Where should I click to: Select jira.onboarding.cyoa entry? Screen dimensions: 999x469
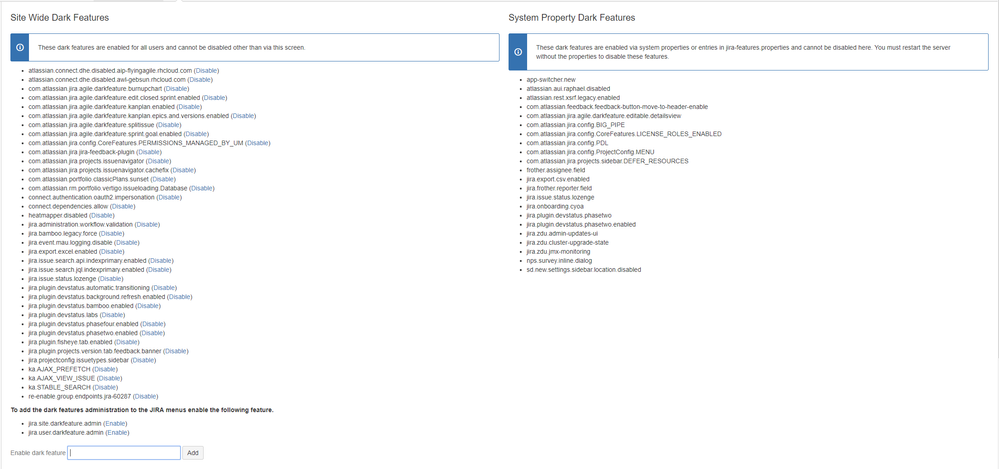[x=554, y=206]
